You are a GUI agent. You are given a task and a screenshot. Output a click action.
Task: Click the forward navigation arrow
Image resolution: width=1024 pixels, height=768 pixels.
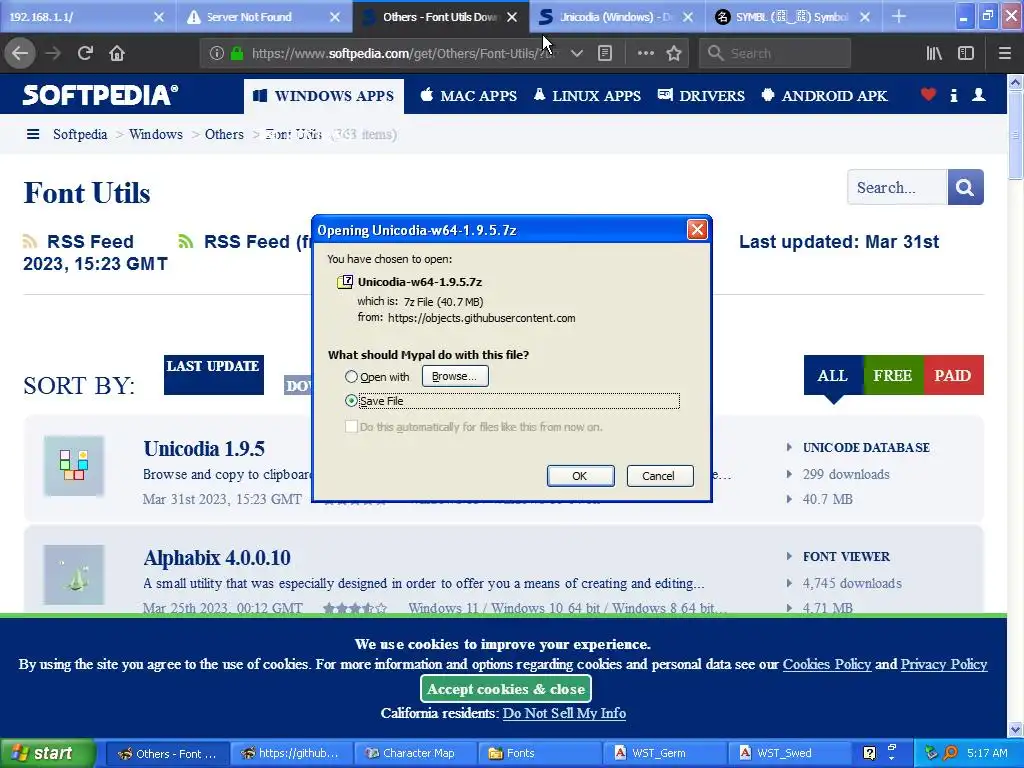53,54
